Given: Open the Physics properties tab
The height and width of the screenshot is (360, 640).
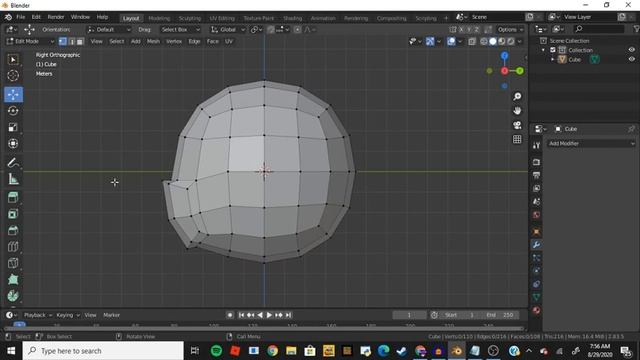Looking at the screenshot, I should coord(536,271).
